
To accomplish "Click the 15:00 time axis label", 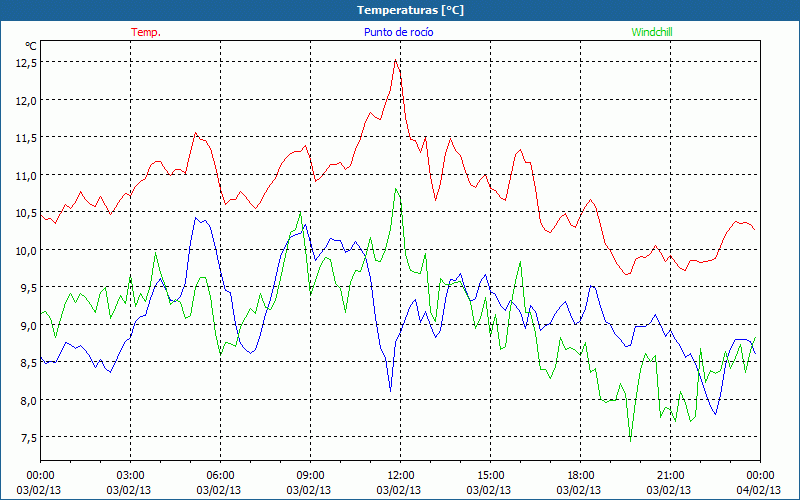I will click(490, 476).
